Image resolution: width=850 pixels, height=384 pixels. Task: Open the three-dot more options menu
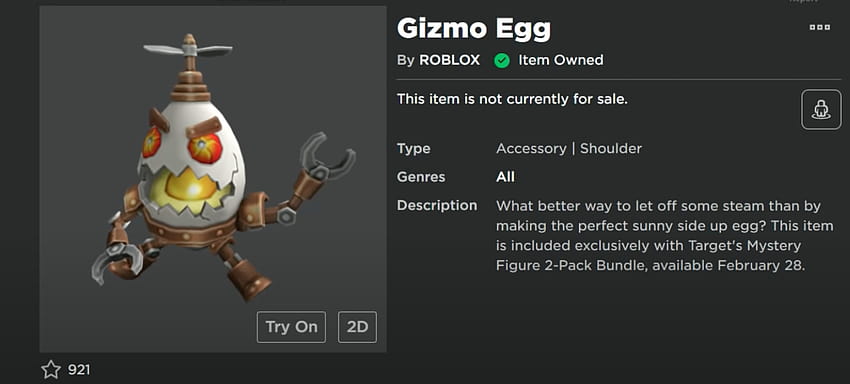(819, 28)
